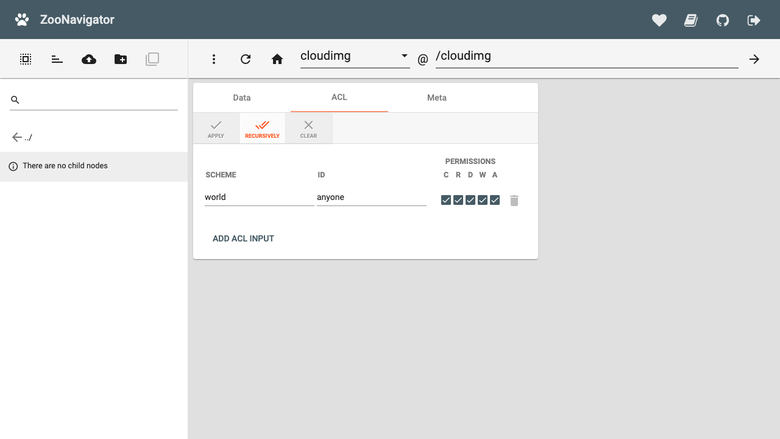
Task: Click the heart sponsor icon
Action: click(659, 20)
